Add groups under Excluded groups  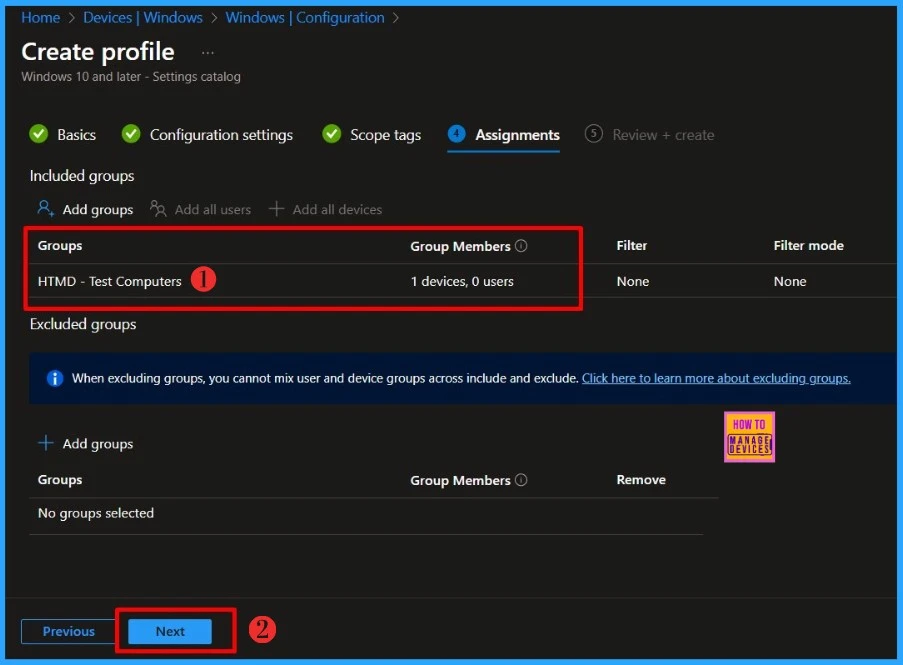85,443
